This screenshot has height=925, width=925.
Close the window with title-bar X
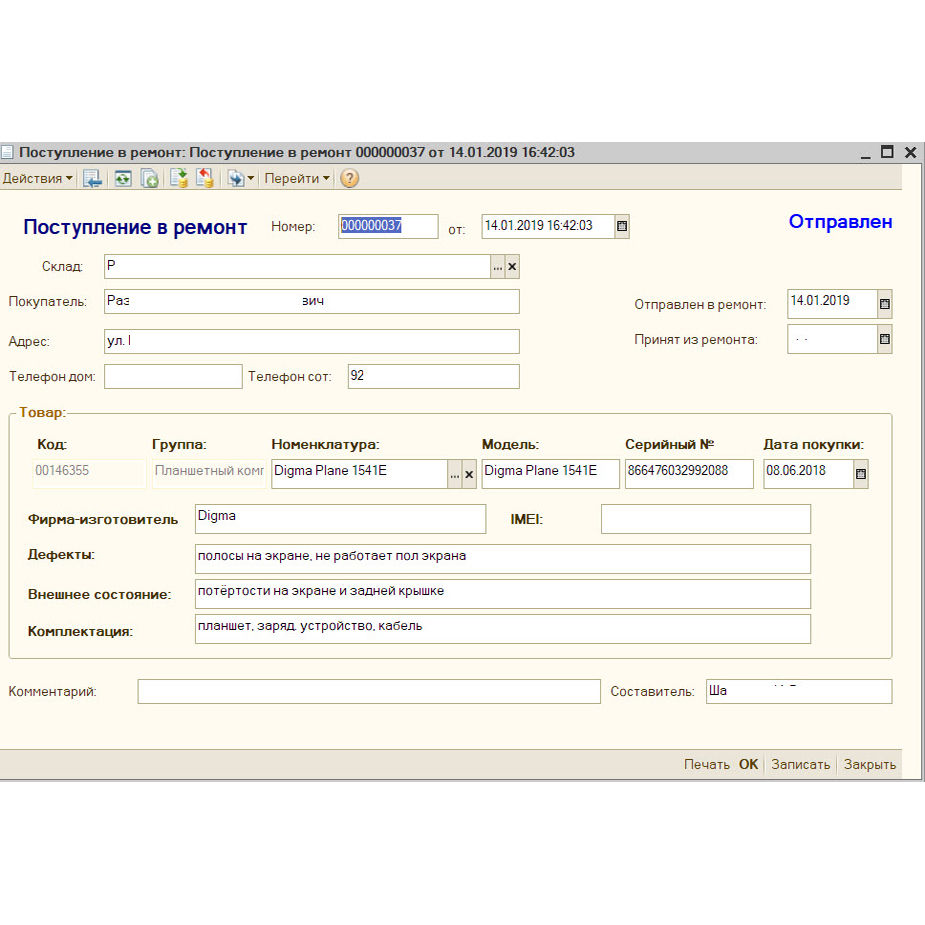(910, 152)
